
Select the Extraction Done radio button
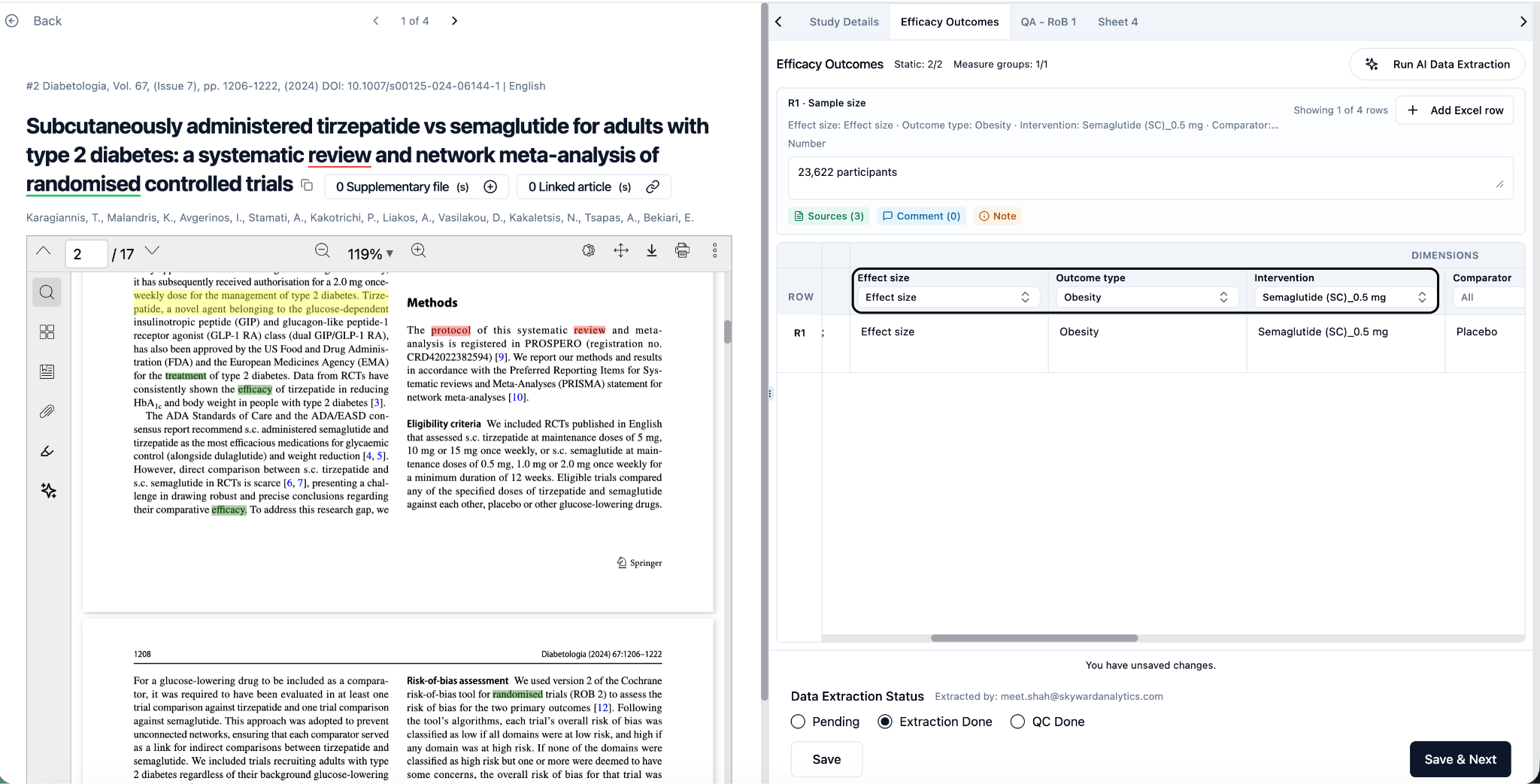[885, 722]
